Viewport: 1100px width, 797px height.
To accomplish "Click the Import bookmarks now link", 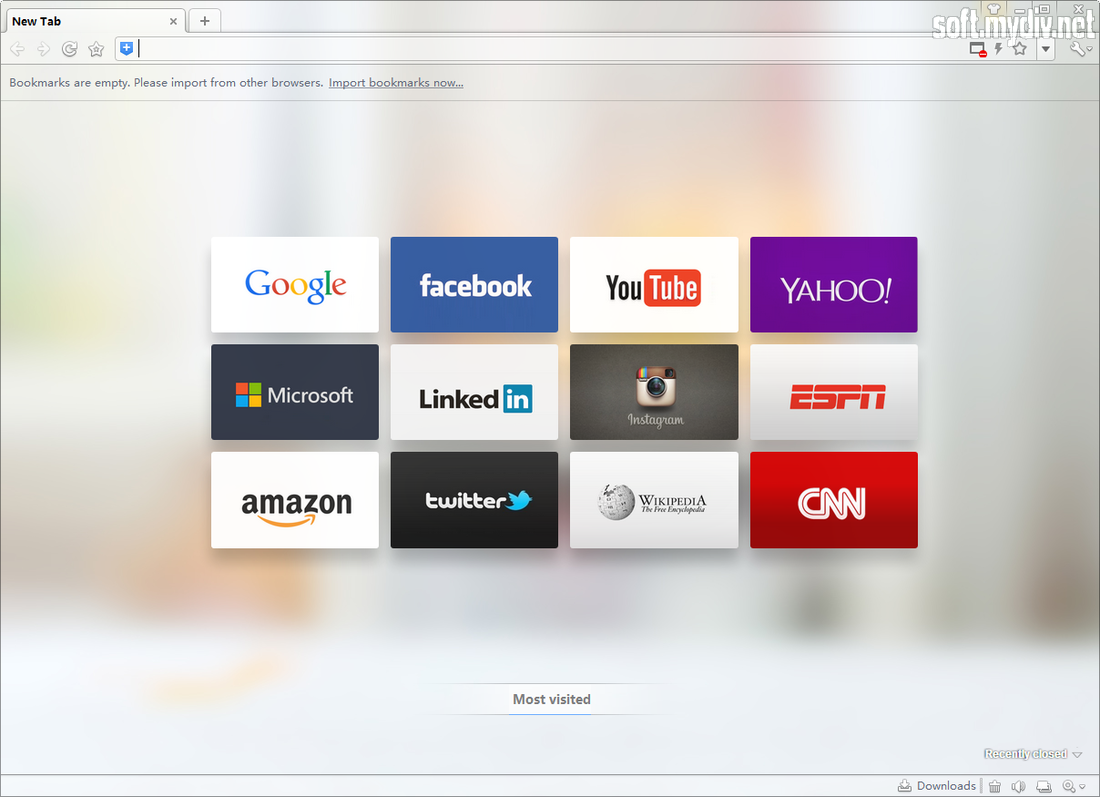I will click(x=396, y=83).
